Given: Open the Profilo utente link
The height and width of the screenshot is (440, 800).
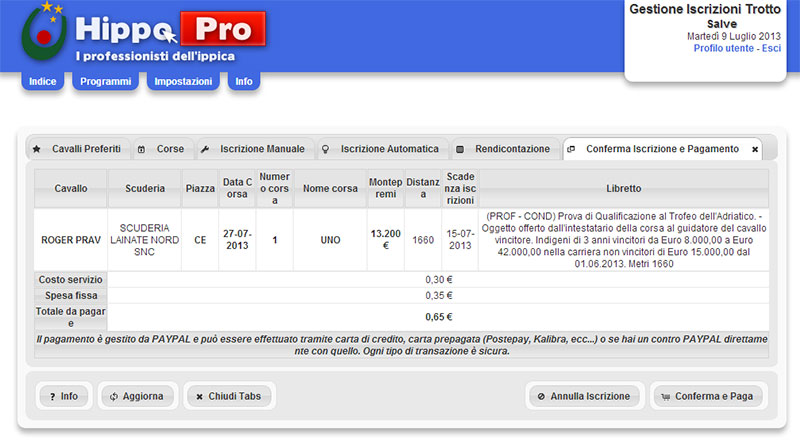Looking at the screenshot, I should (x=724, y=48).
